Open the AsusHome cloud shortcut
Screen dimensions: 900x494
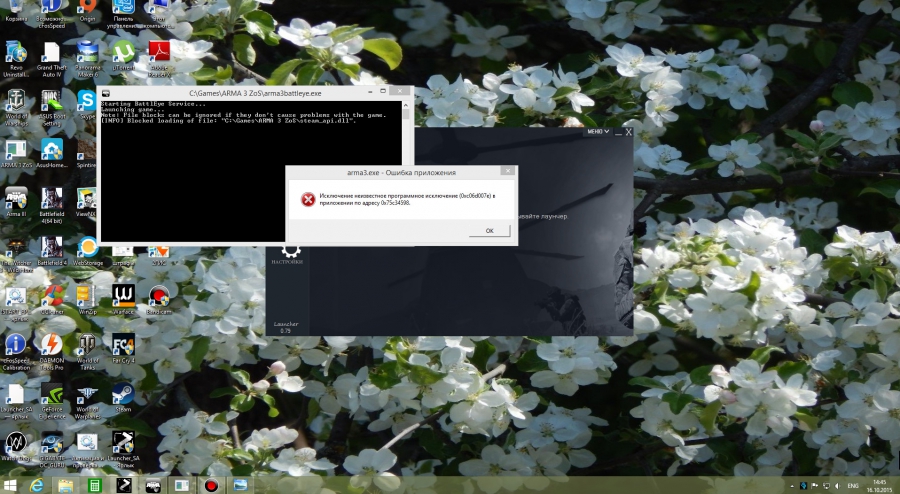point(52,154)
